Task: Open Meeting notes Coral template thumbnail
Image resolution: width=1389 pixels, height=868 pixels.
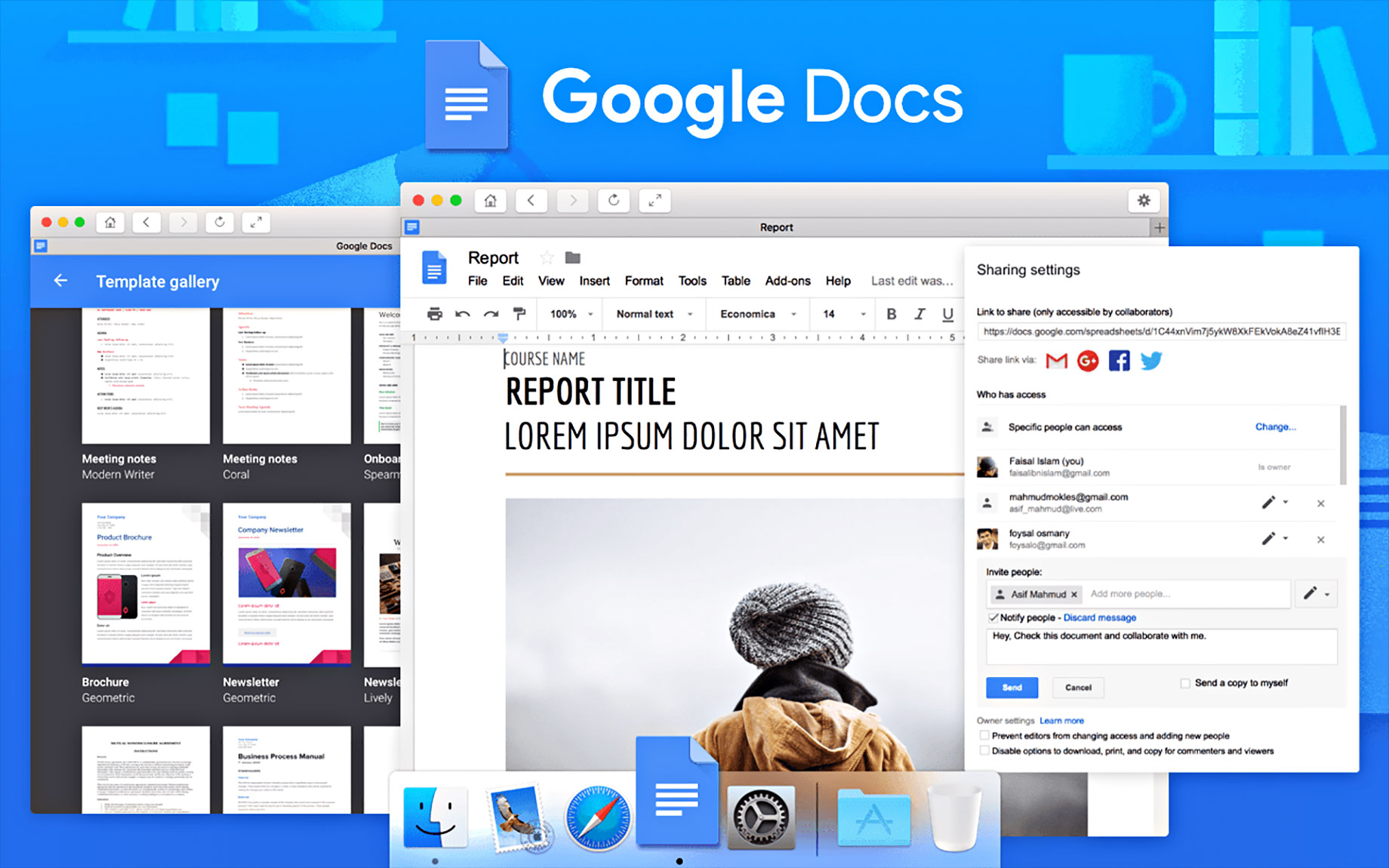Action: pos(287,376)
